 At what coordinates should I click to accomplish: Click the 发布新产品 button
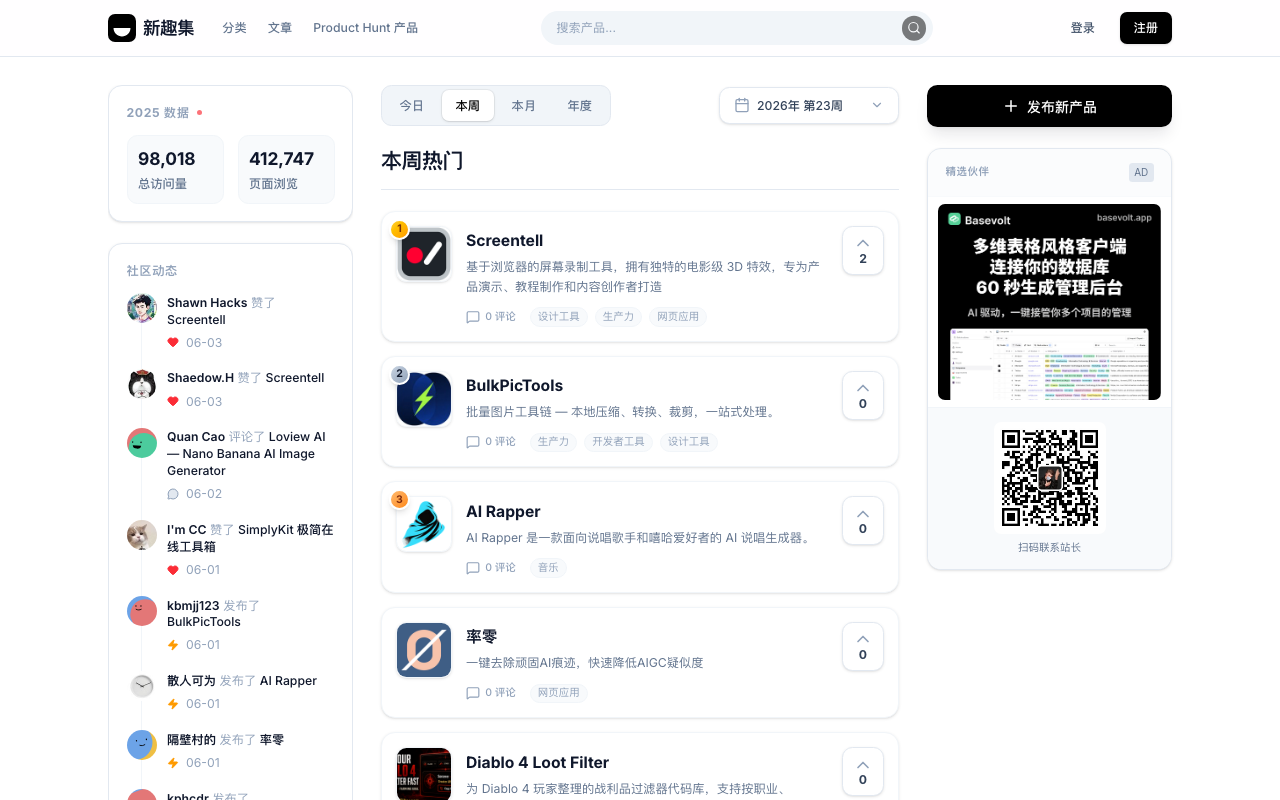1049,106
